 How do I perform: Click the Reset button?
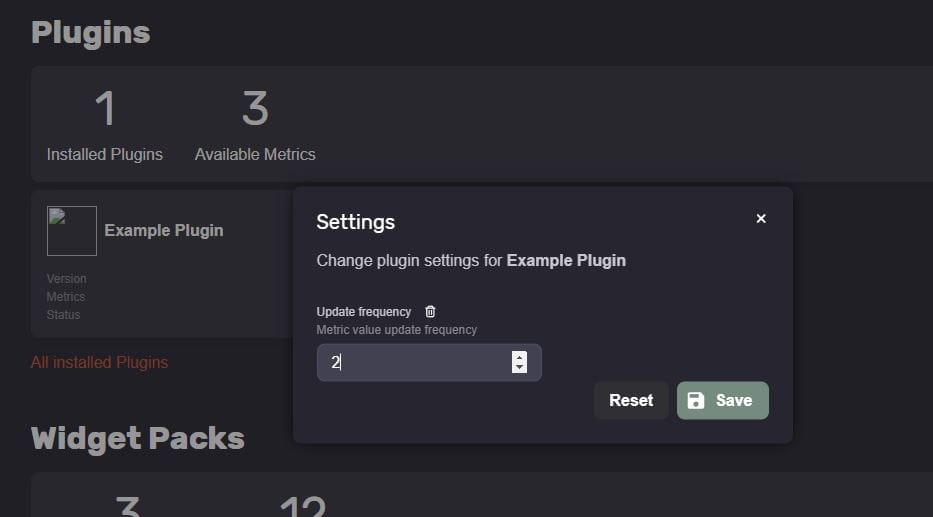point(631,400)
